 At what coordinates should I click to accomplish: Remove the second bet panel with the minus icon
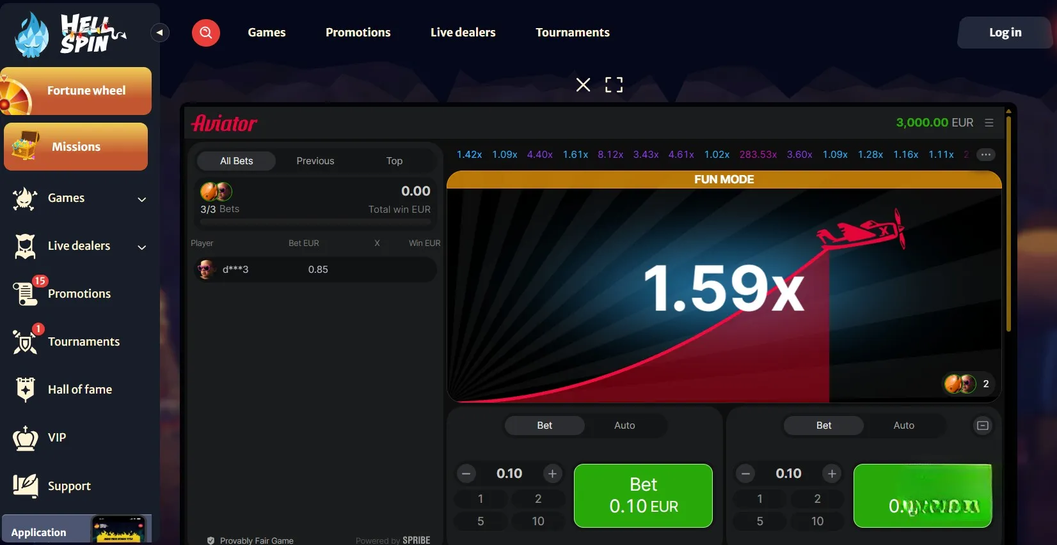coord(982,426)
